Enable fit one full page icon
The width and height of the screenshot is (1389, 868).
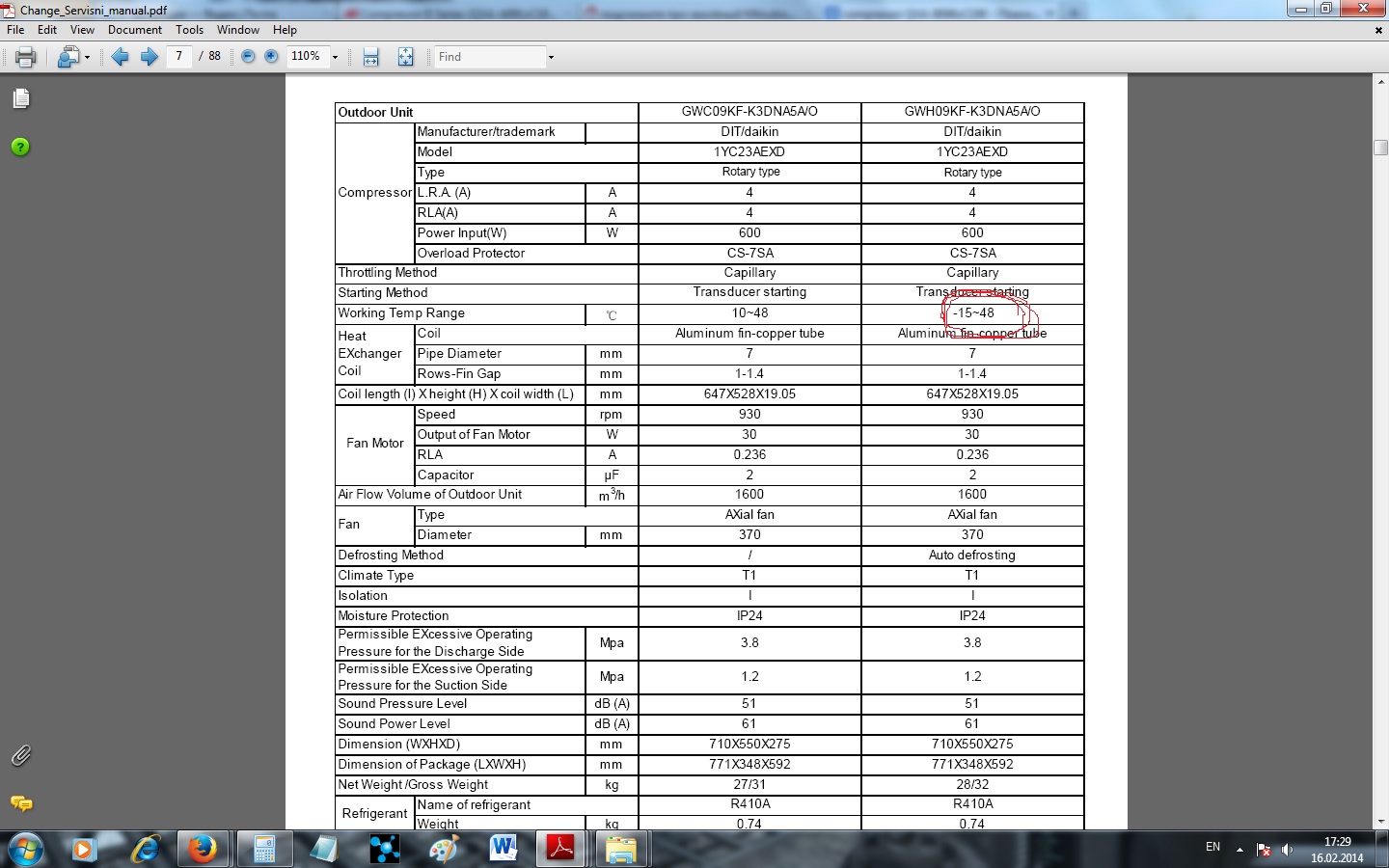pyautogui.click(x=405, y=57)
